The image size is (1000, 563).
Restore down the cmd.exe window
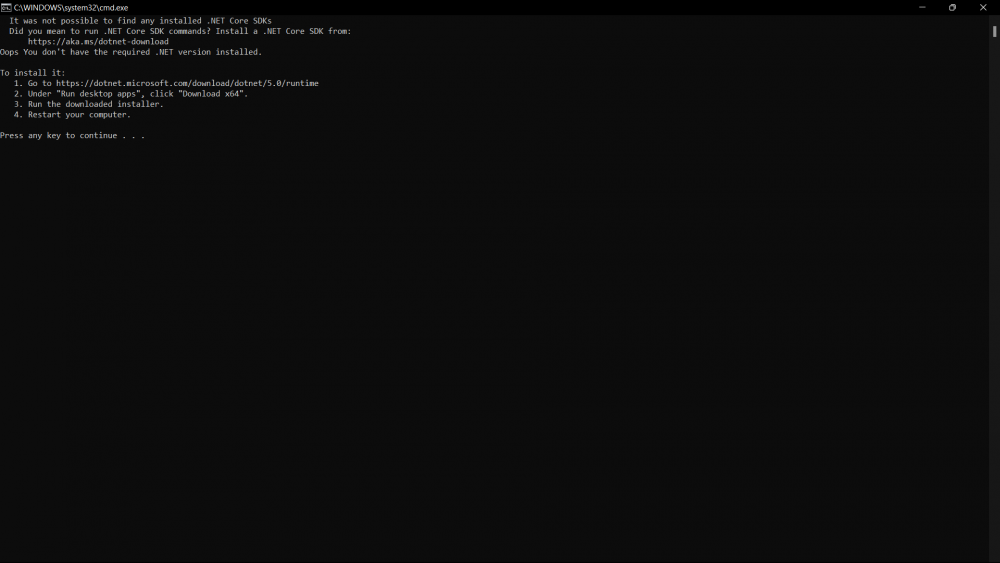pyautogui.click(x=952, y=7)
